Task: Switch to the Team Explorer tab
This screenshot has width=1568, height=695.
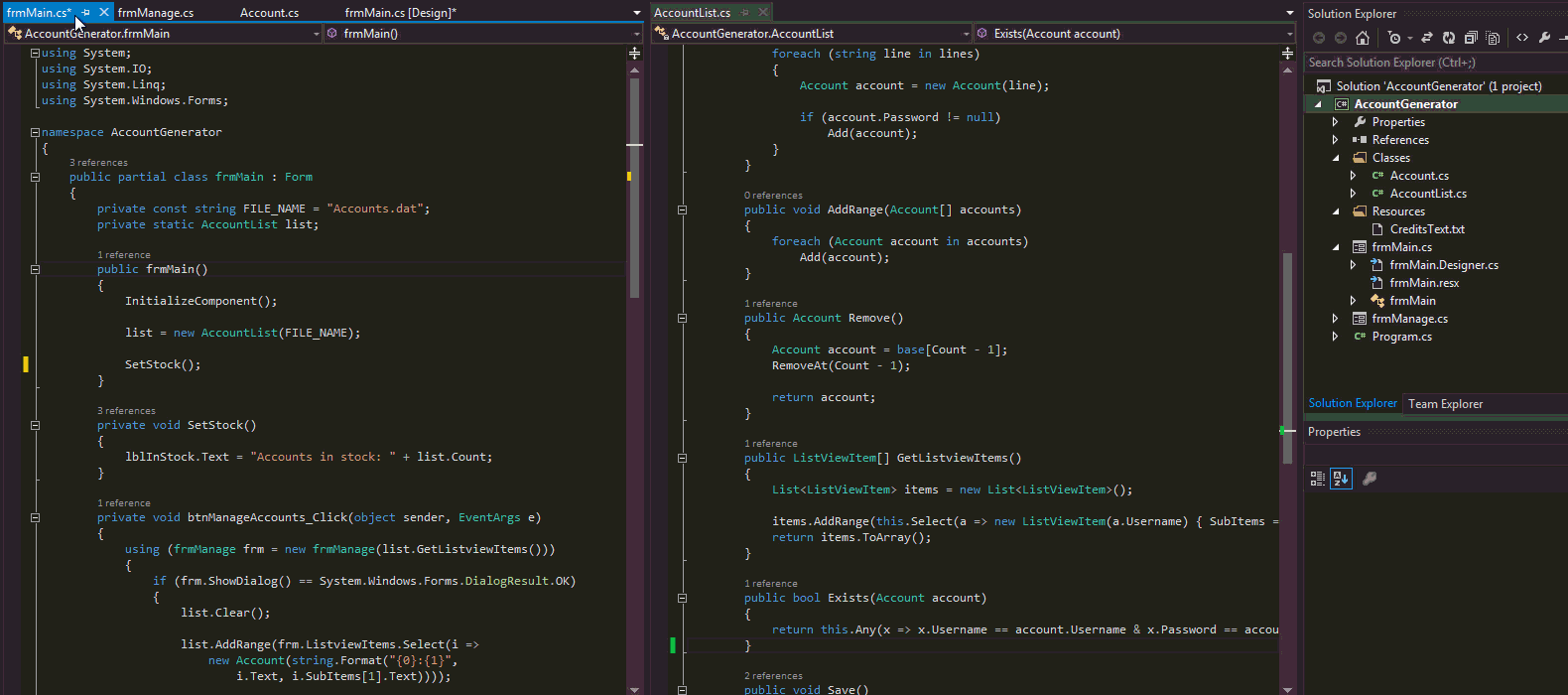Action: pos(1445,404)
